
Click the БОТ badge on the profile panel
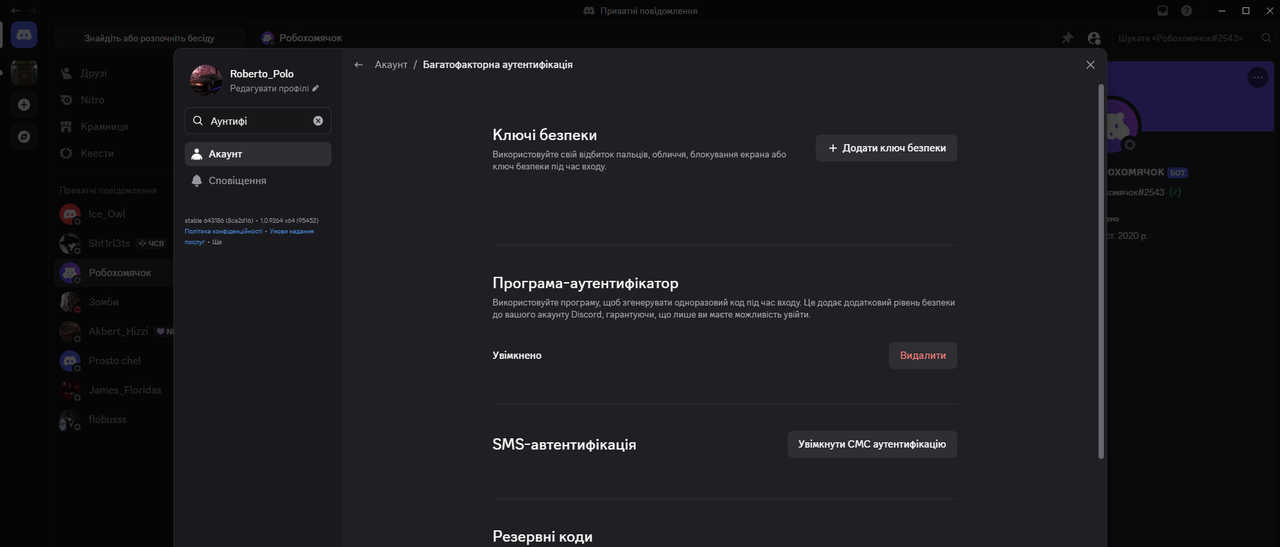point(1178,173)
